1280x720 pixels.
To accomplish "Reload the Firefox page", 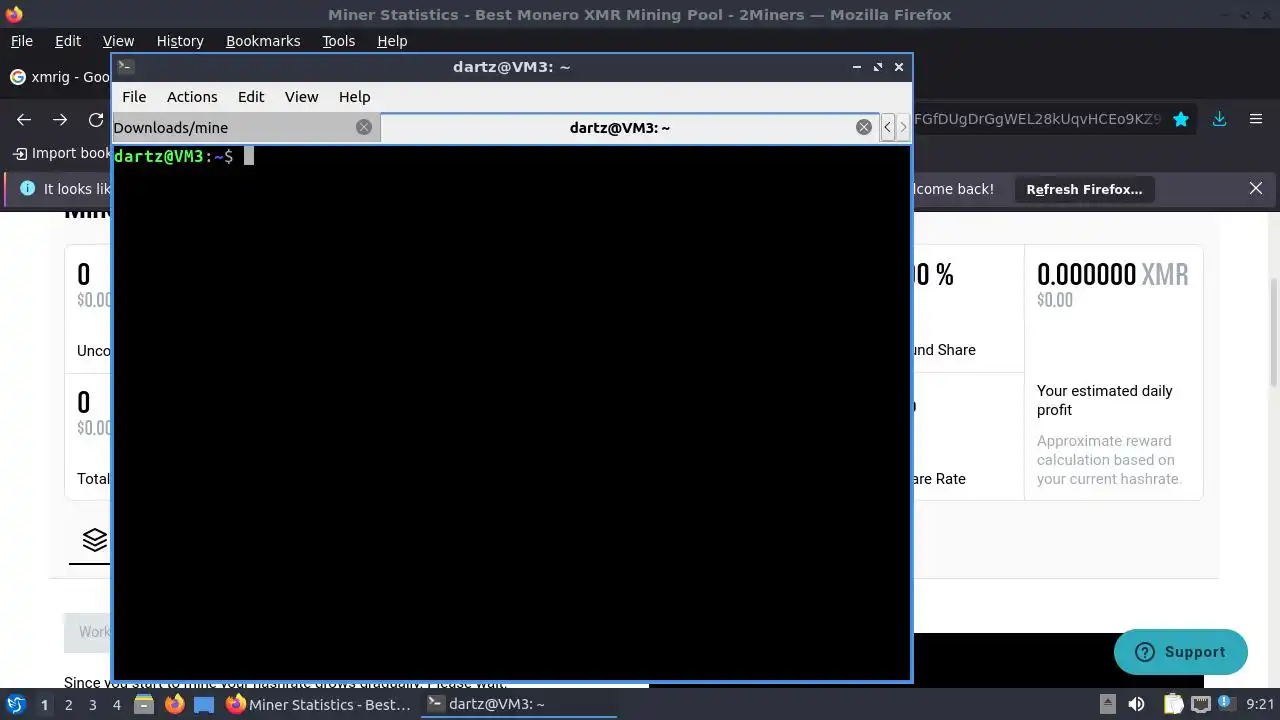I will pyautogui.click(x=96, y=119).
